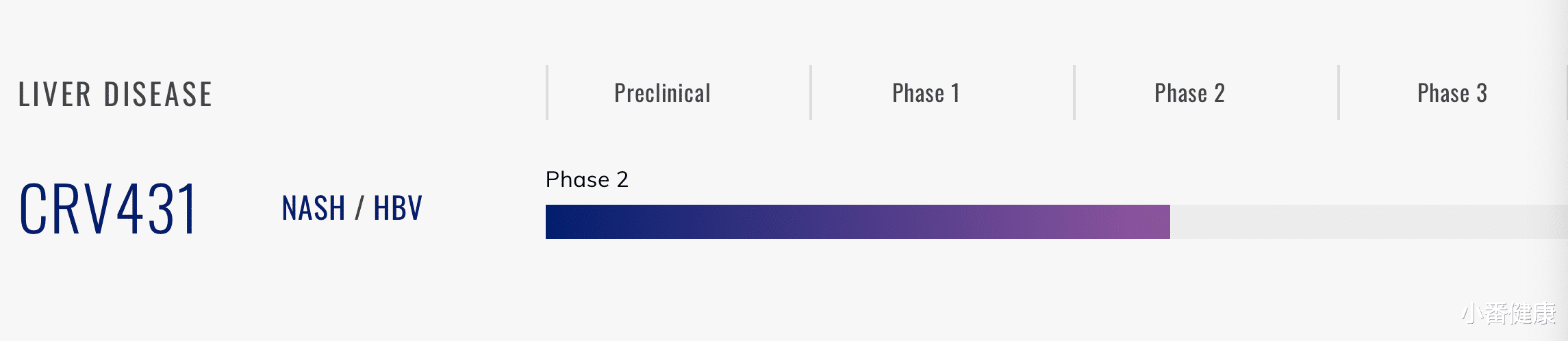Click the digits 431 in the drug name
Screen dimensions: 1568x341
(156, 209)
